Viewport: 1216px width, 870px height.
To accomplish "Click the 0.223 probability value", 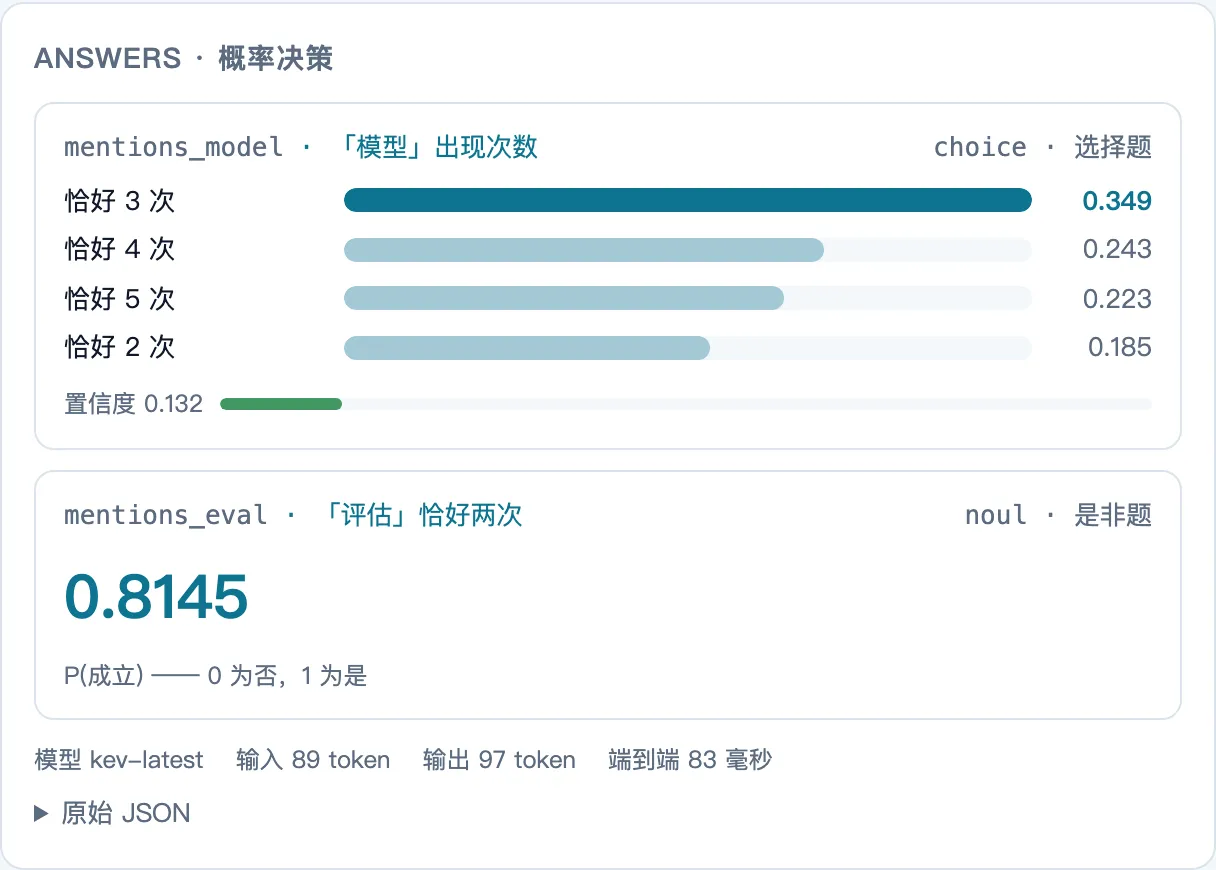I will tap(1117, 298).
